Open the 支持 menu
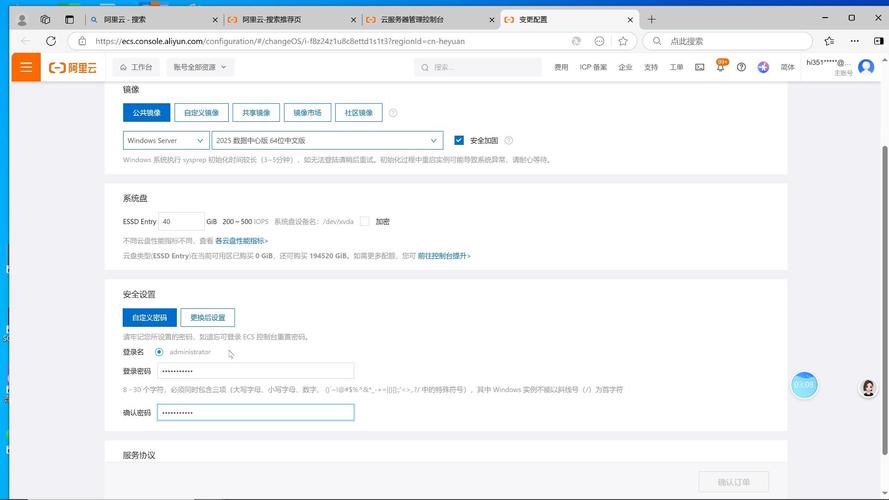Viewport: 889px width, 500px height. point(651,67)
